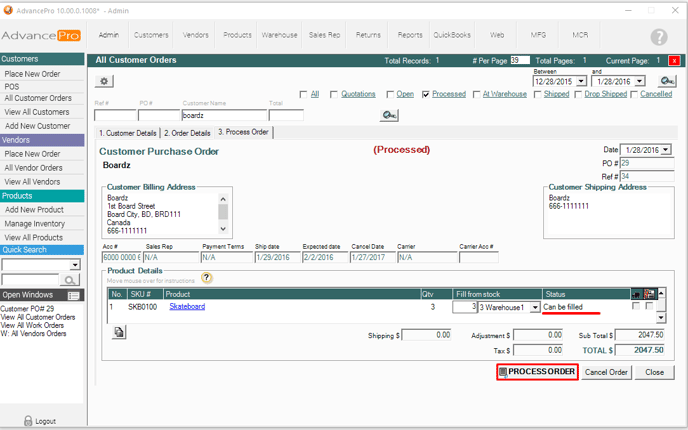Click the date range search key icon
688x430 pixels.
667,81
